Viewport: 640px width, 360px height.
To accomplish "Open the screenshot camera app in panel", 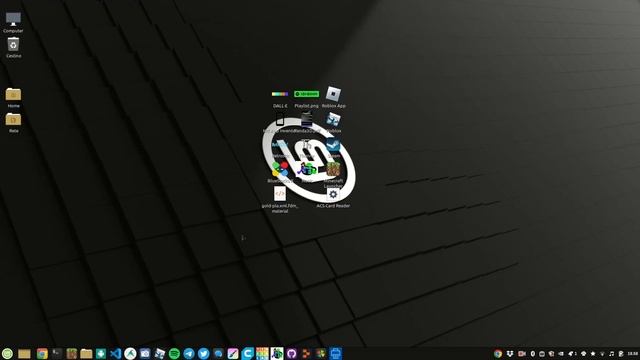I will pos(145,353).
